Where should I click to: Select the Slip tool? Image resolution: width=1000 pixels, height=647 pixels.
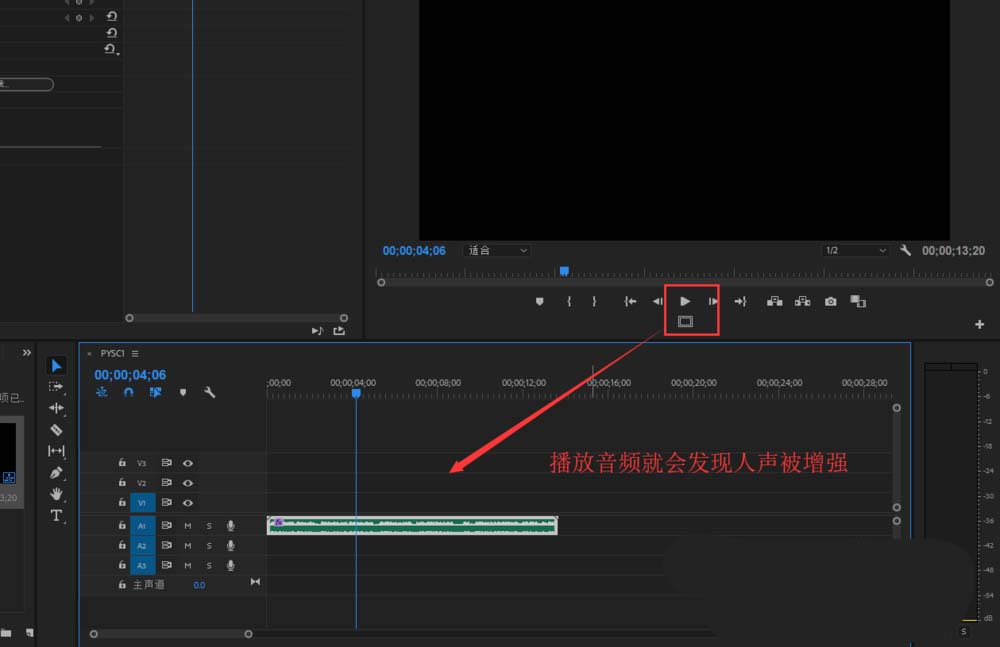pyautogui.click(x=56, y=451)
